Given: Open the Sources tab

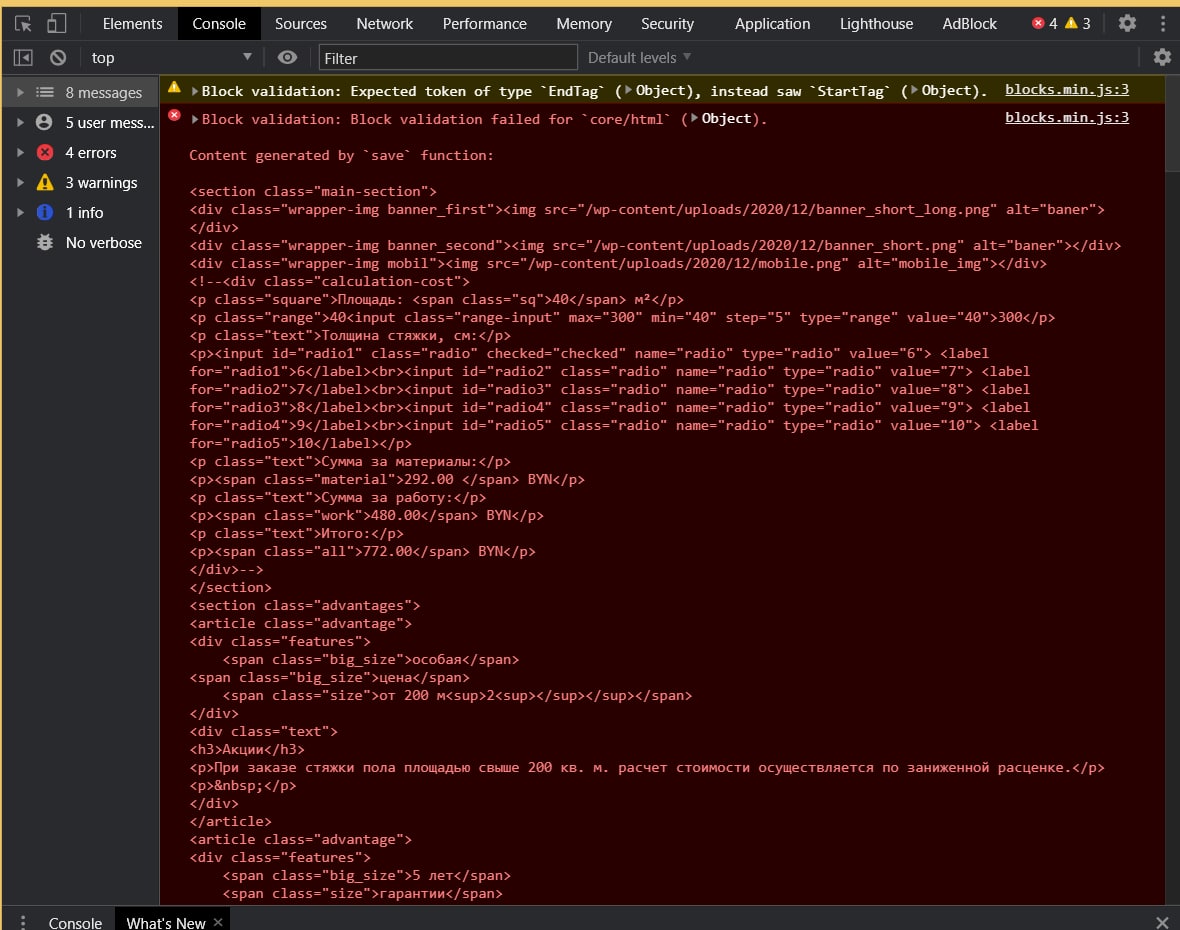Looking at the screenshot, I should 301,24.
